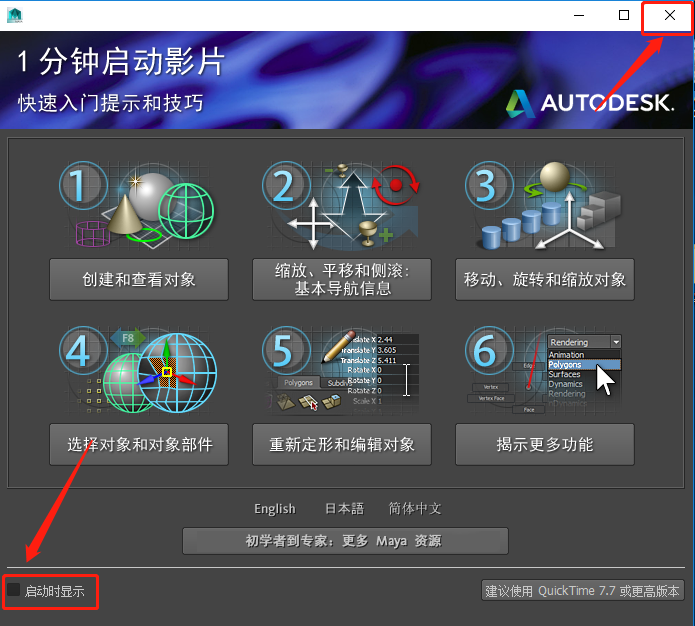Switch language to English
This screenshot has height=626, width=695.
pyautogui.click(x=275, y=509)
